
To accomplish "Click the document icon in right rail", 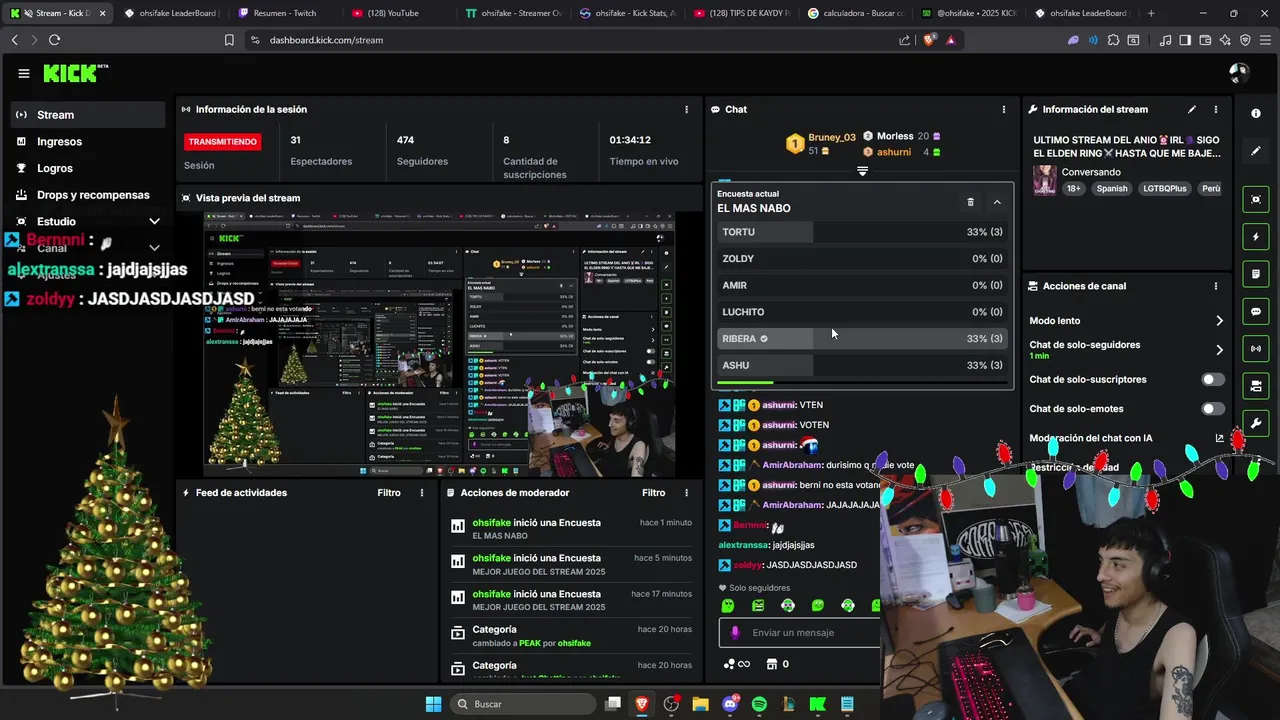I will [x=1256, y=274].
